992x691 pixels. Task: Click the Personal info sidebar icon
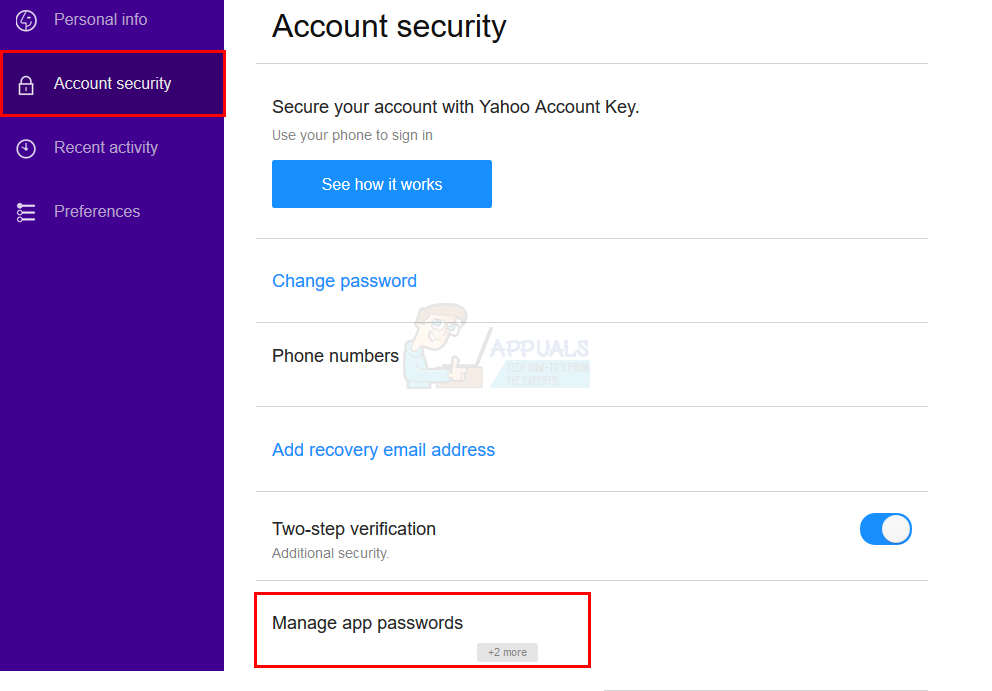point(26,20)
